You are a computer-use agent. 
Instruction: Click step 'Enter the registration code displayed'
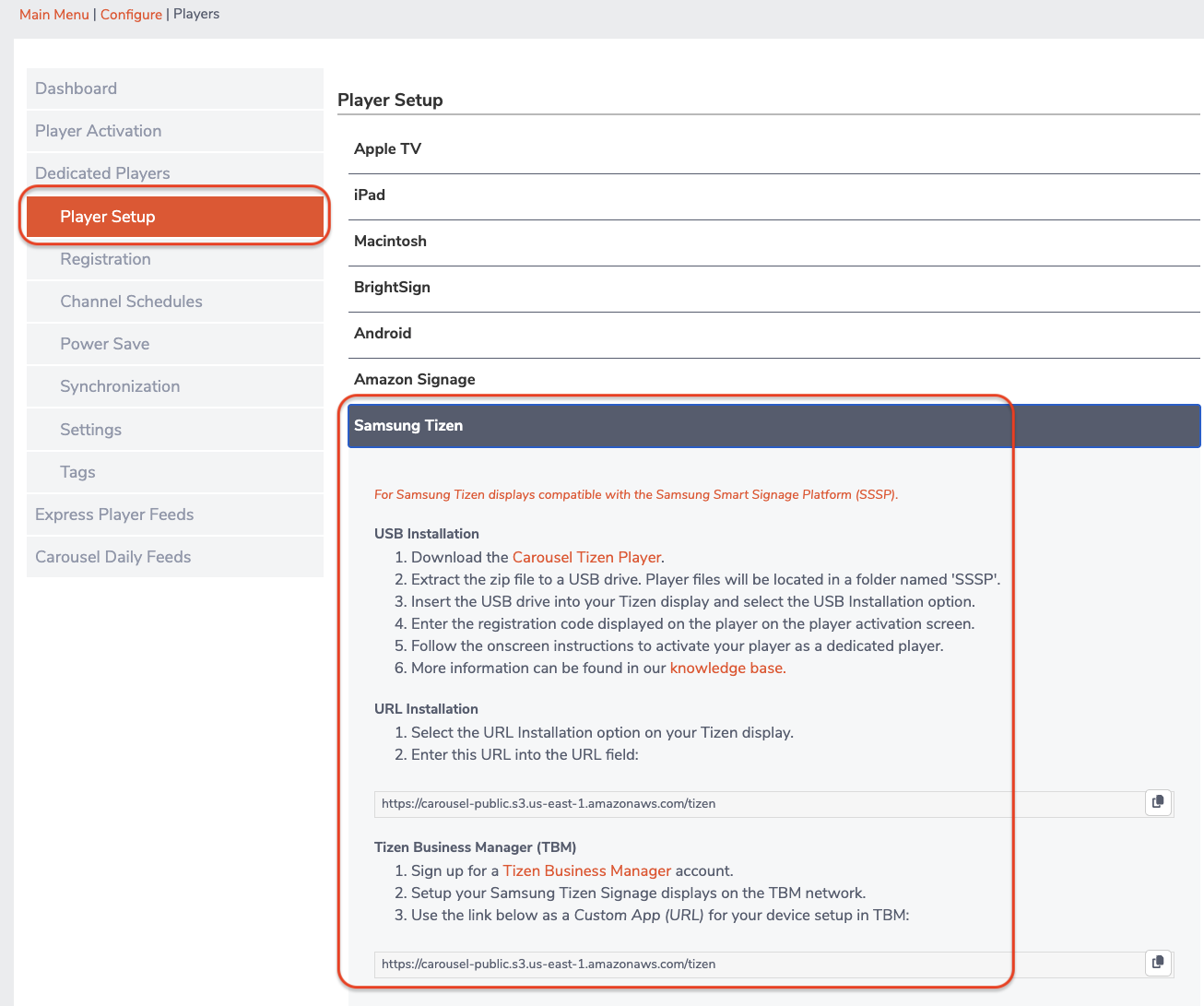tap(693, 623)
